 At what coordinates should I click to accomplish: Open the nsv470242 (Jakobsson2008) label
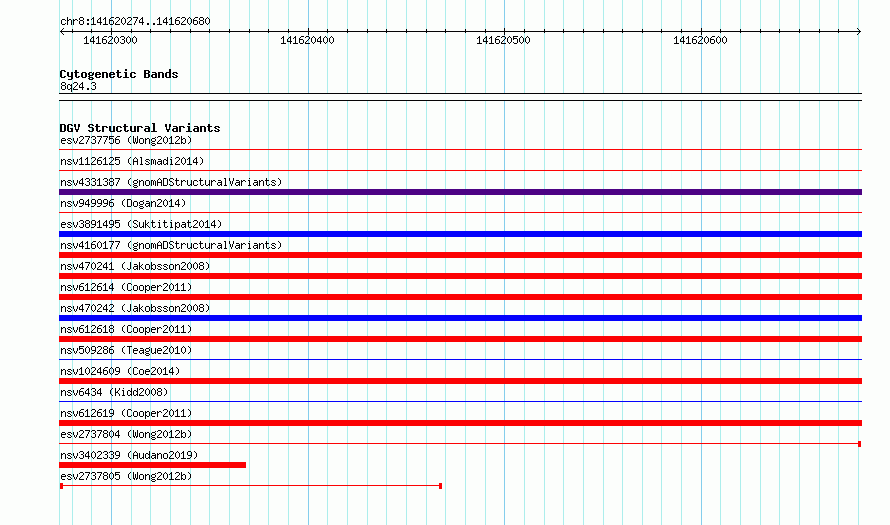click(x=135, y=308)
